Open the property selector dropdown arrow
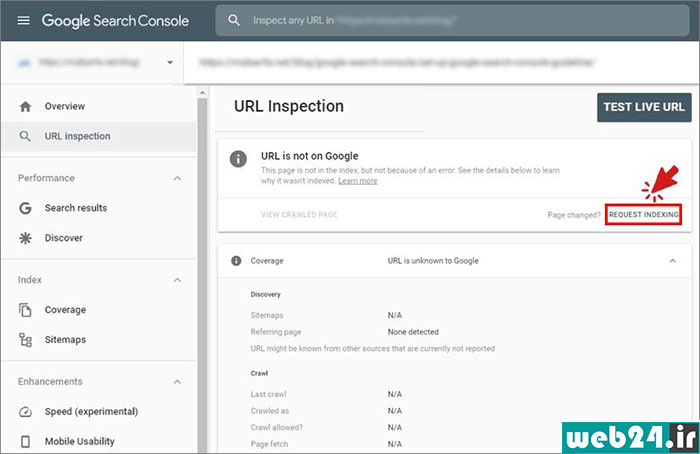Viewport: 700px width, 454px height. click(x=170, y=62)
